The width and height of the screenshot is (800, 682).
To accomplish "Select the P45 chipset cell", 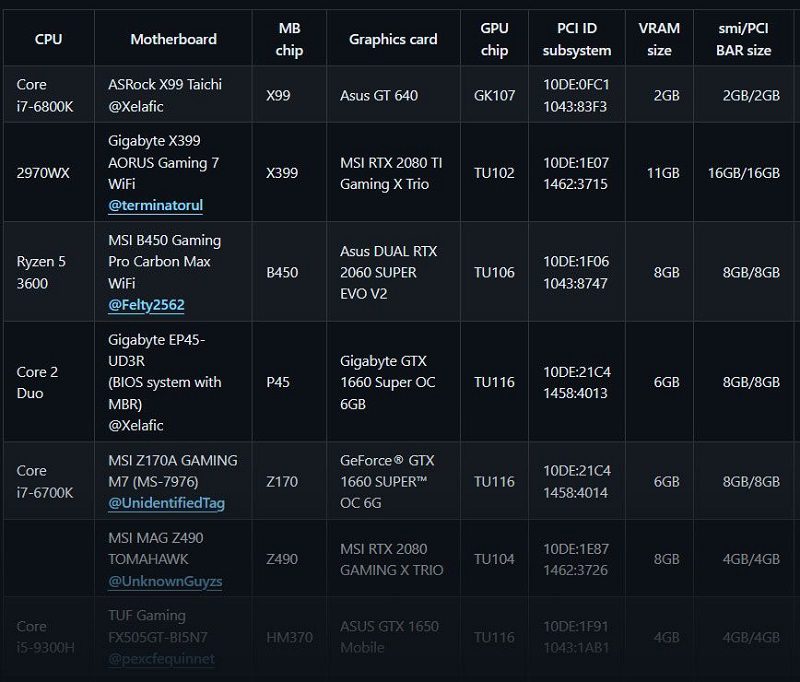I will (289, 382).
